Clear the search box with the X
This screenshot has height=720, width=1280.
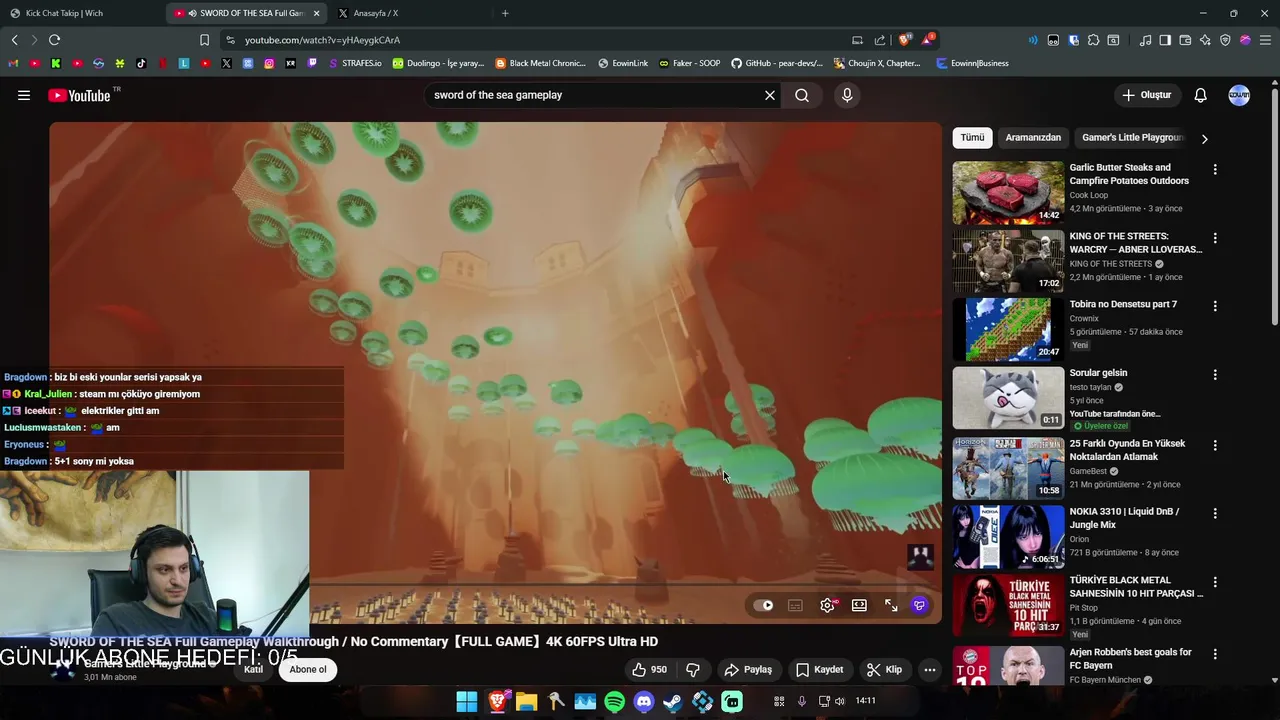[x=770, y=95]
